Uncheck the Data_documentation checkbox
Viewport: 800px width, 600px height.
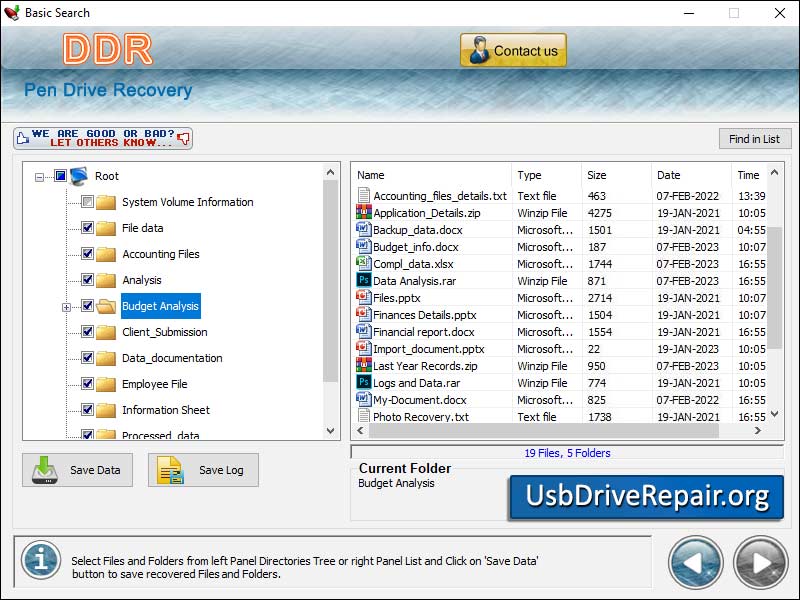tap(87, 358)
